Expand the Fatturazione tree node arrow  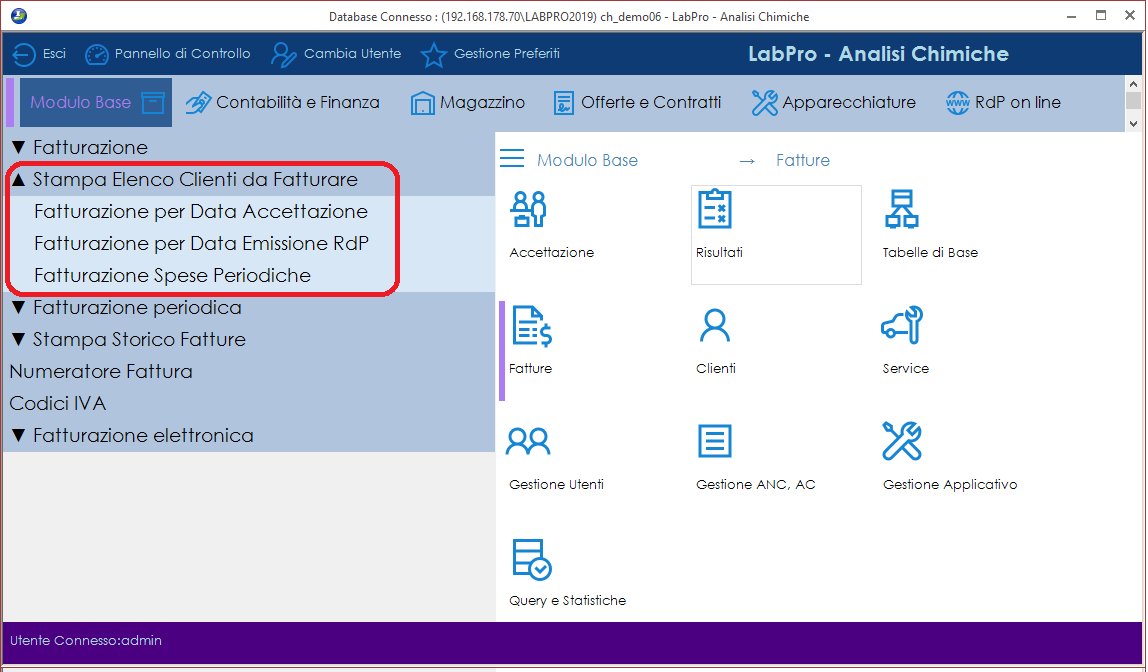(19, 147)
